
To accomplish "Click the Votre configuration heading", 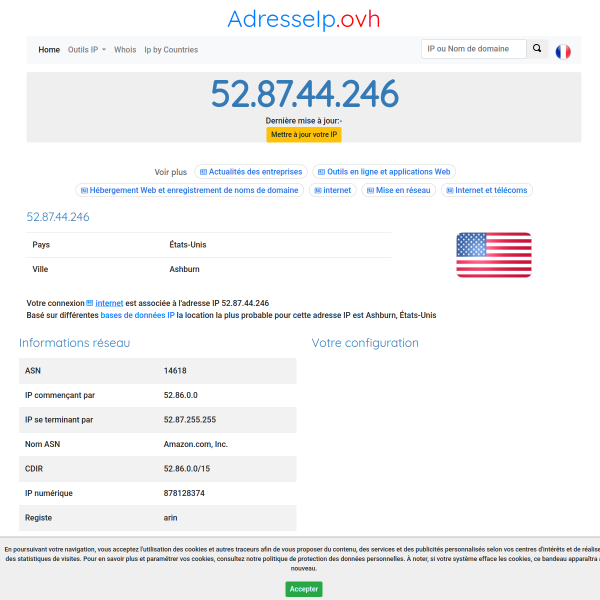I will pos(365,343).
